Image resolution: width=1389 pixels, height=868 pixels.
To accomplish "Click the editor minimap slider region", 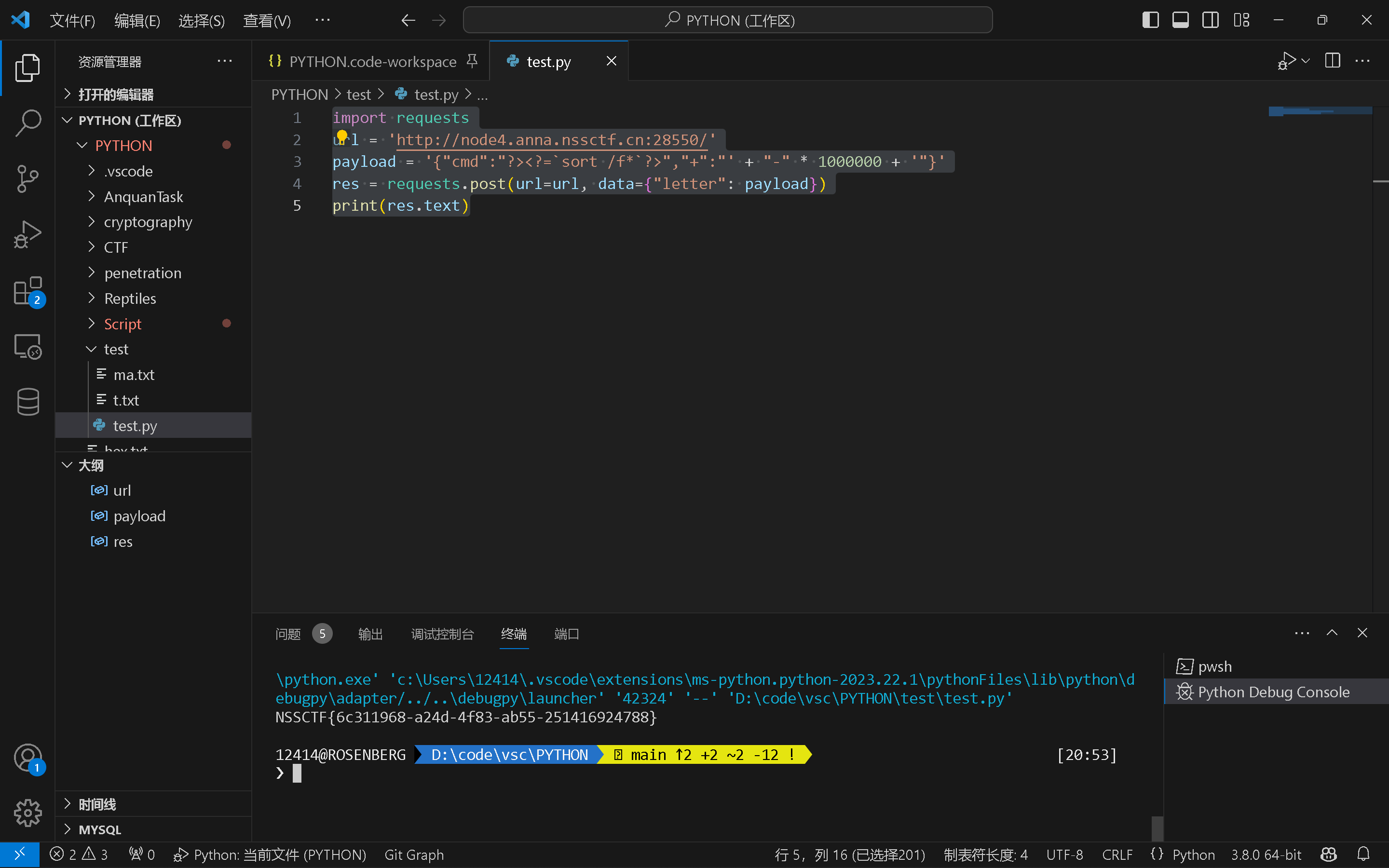I will [x=1320, y=111].
